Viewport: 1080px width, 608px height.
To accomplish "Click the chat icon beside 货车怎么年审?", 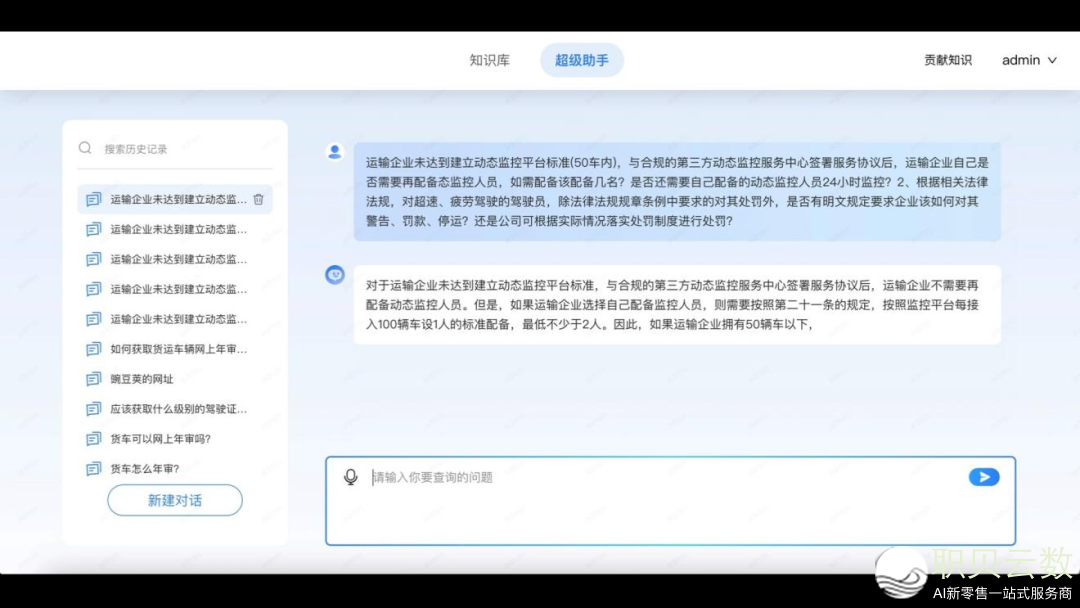I will [94, 469].
